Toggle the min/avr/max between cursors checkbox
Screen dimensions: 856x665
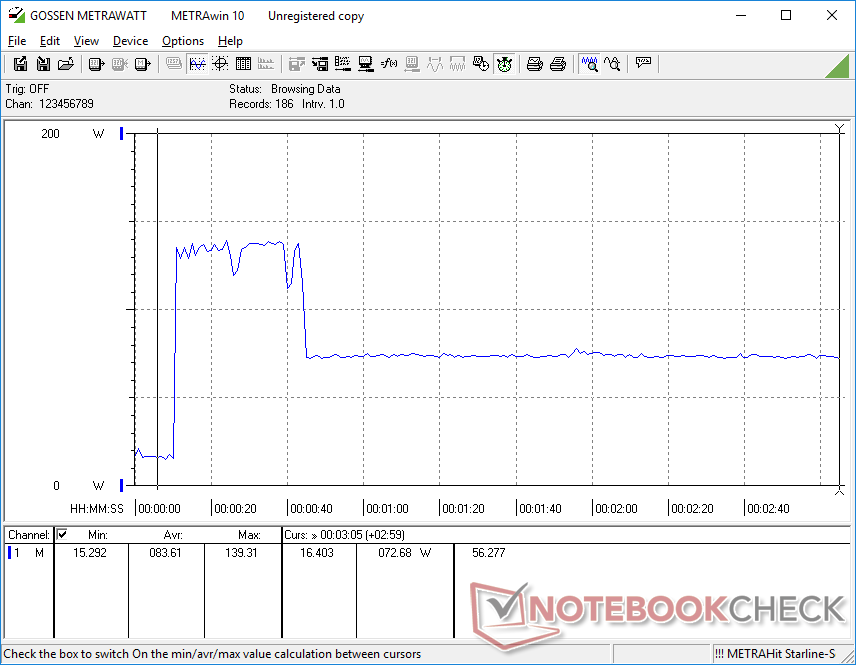(x=62, y=535)
